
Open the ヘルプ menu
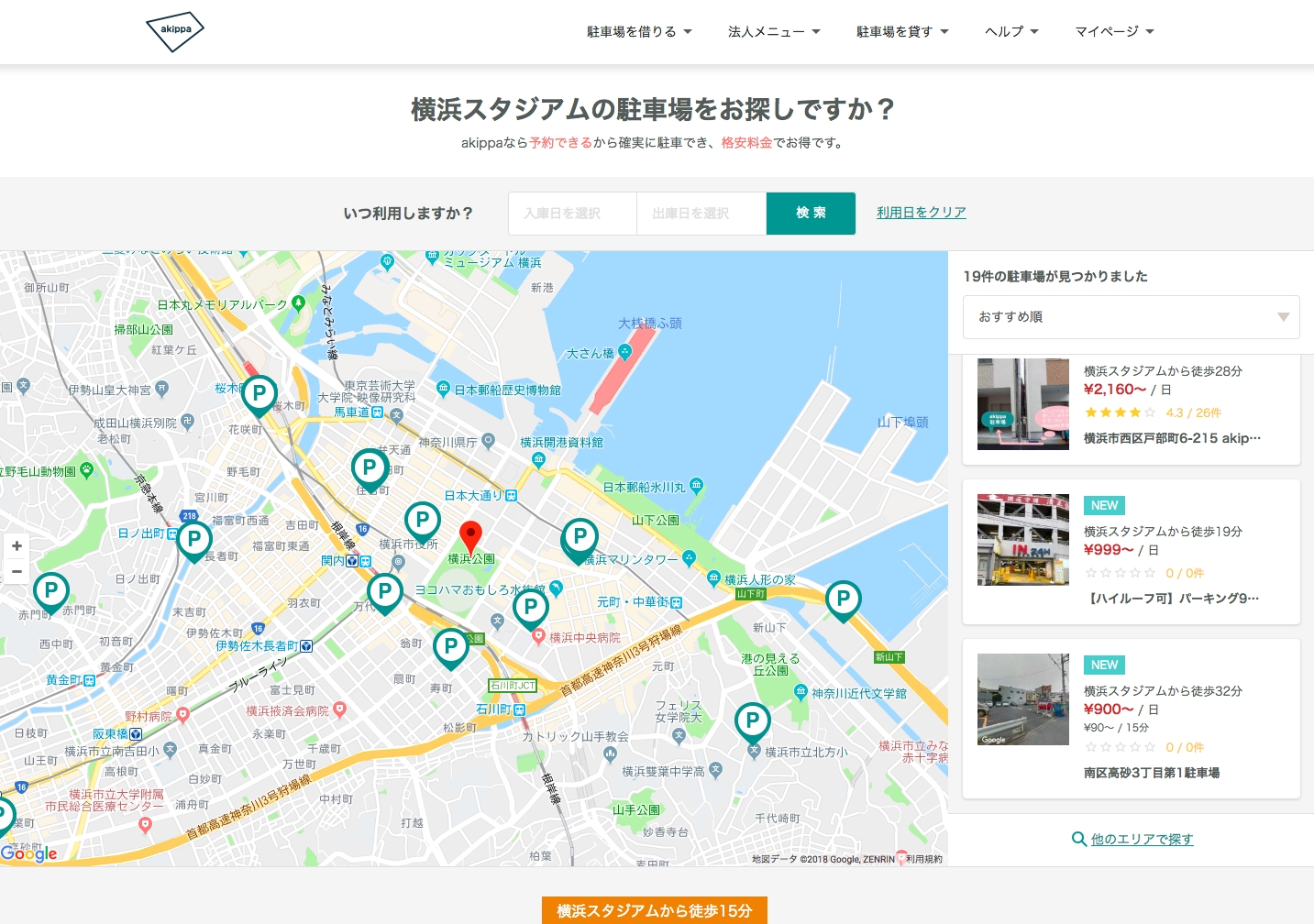click(1011, 32)
